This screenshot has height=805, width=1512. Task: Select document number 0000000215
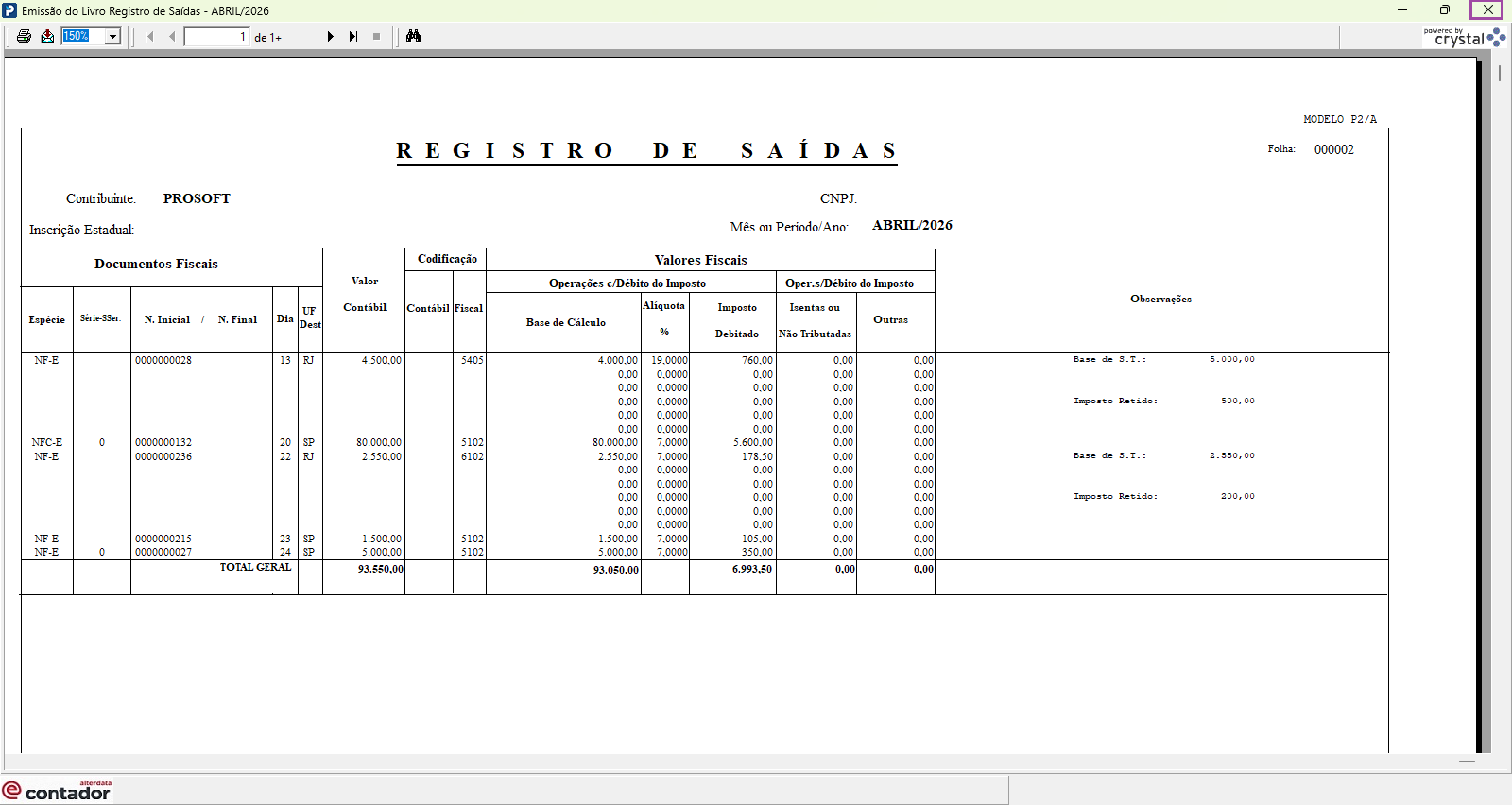click(163, 539)
